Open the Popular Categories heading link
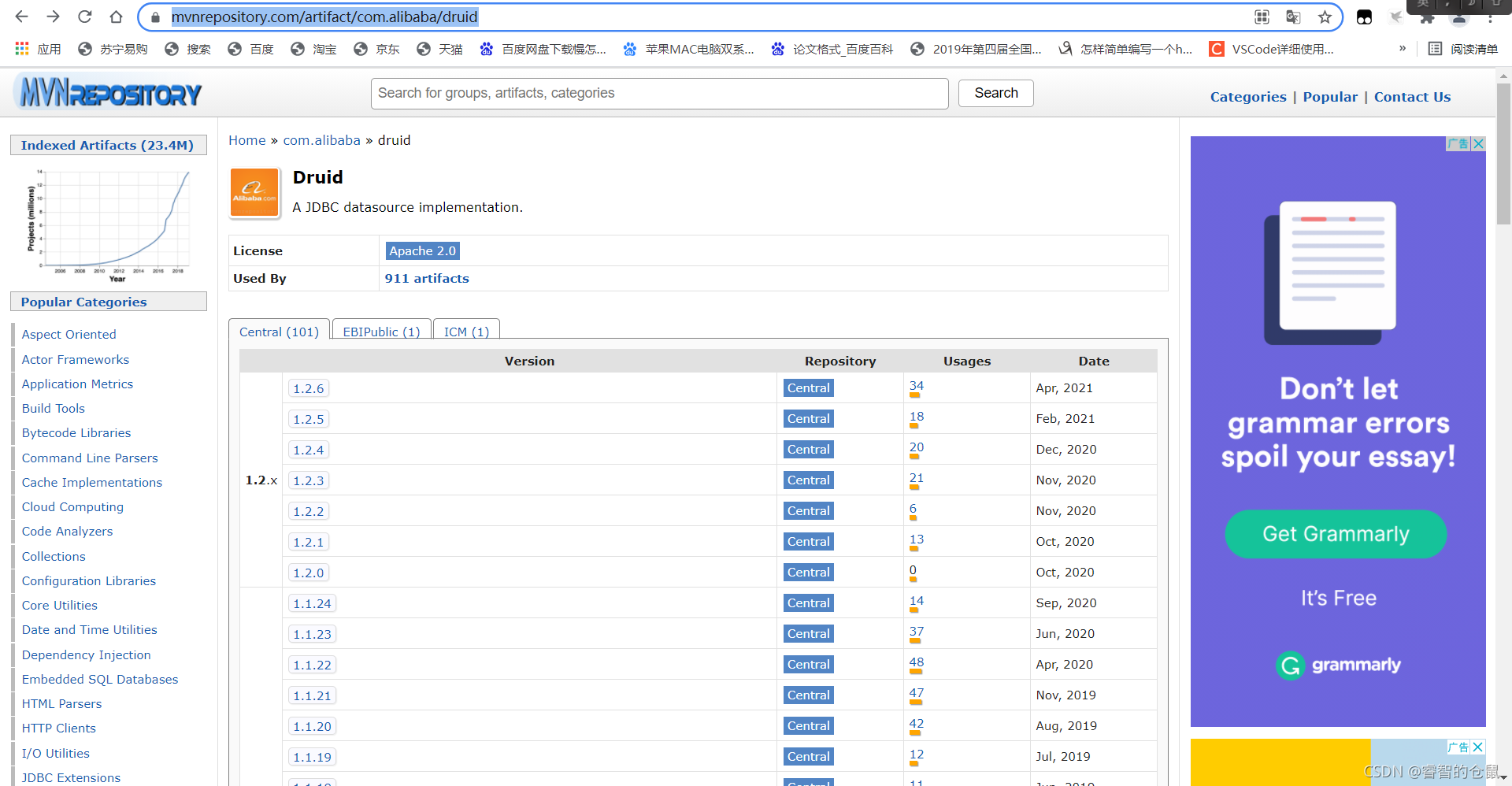1512x786 pixels. 83,302
